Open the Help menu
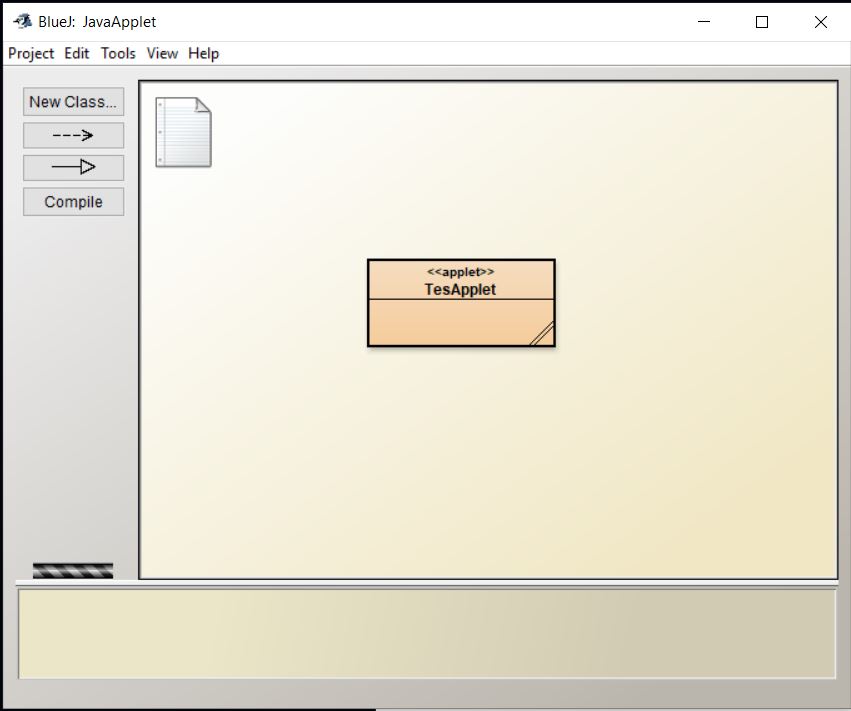Screen dimensions: 851x711 tap(203, 53)
